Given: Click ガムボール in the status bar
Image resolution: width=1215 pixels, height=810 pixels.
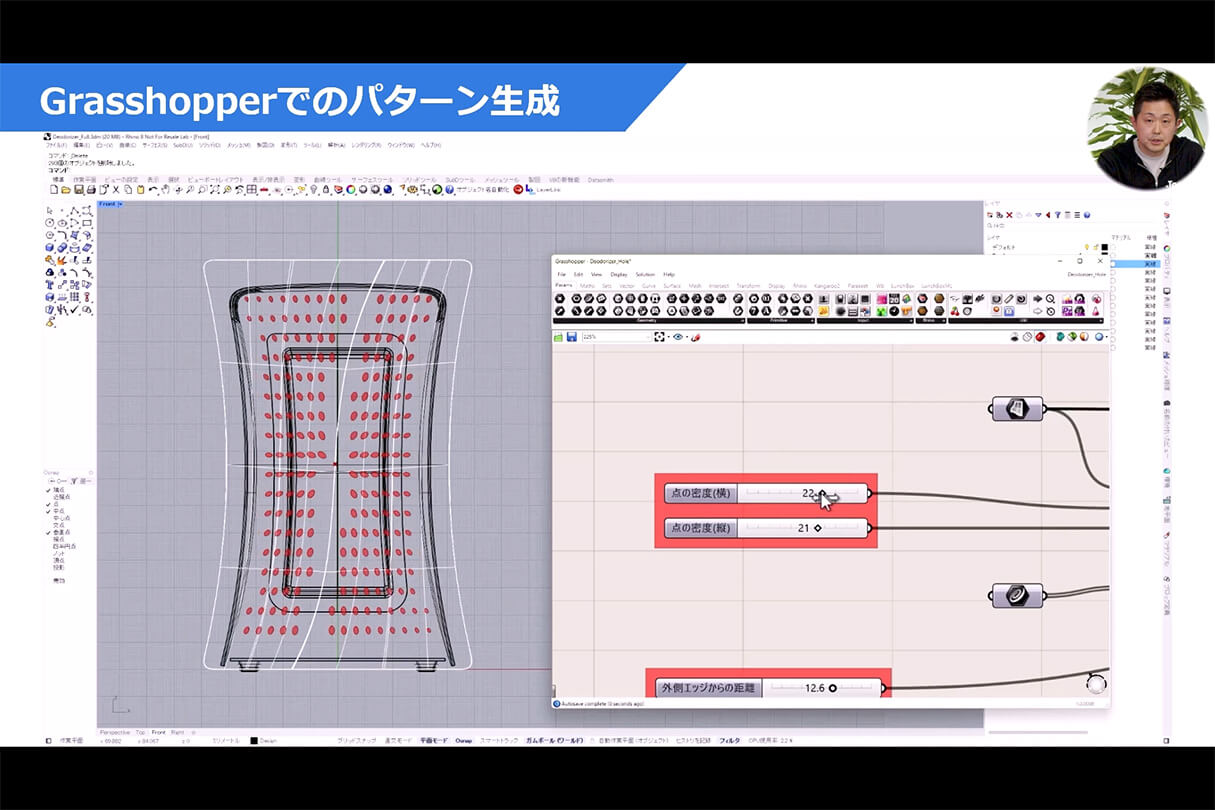Looking at the screenshot, I should [554, 741].
